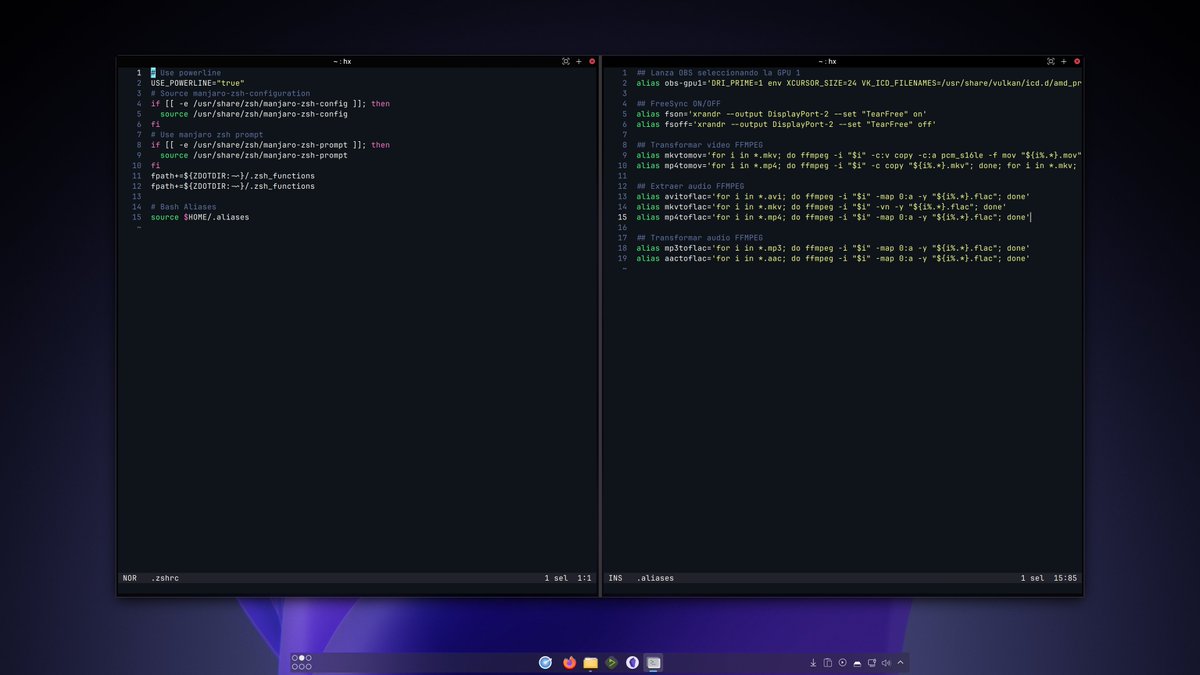Image resolution: width=1200 pixels, height=675 pixels.
Task: Open the removable drive tray icon
Action: pos(857,662)
